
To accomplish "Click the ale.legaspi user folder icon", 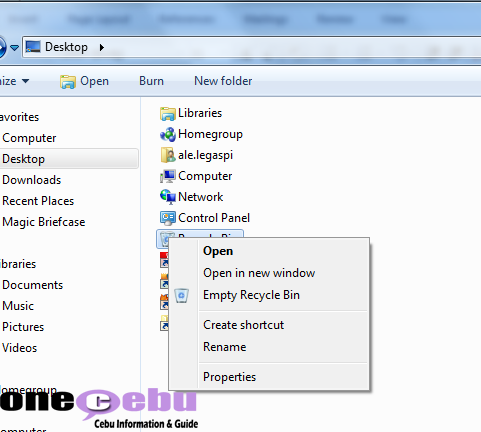I will tap(167, 155).
